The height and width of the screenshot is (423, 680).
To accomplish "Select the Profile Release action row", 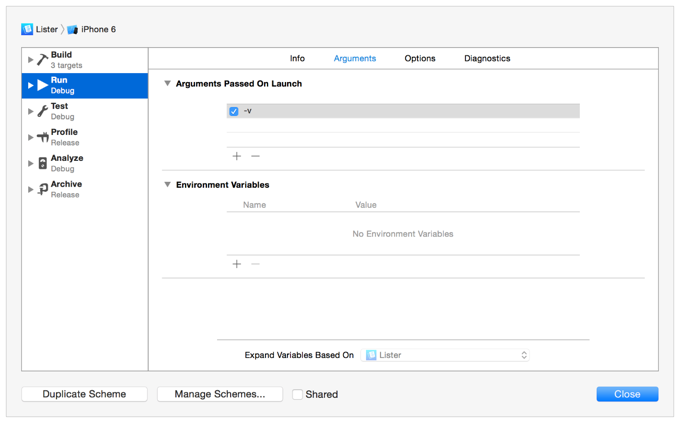I will 85,138.
